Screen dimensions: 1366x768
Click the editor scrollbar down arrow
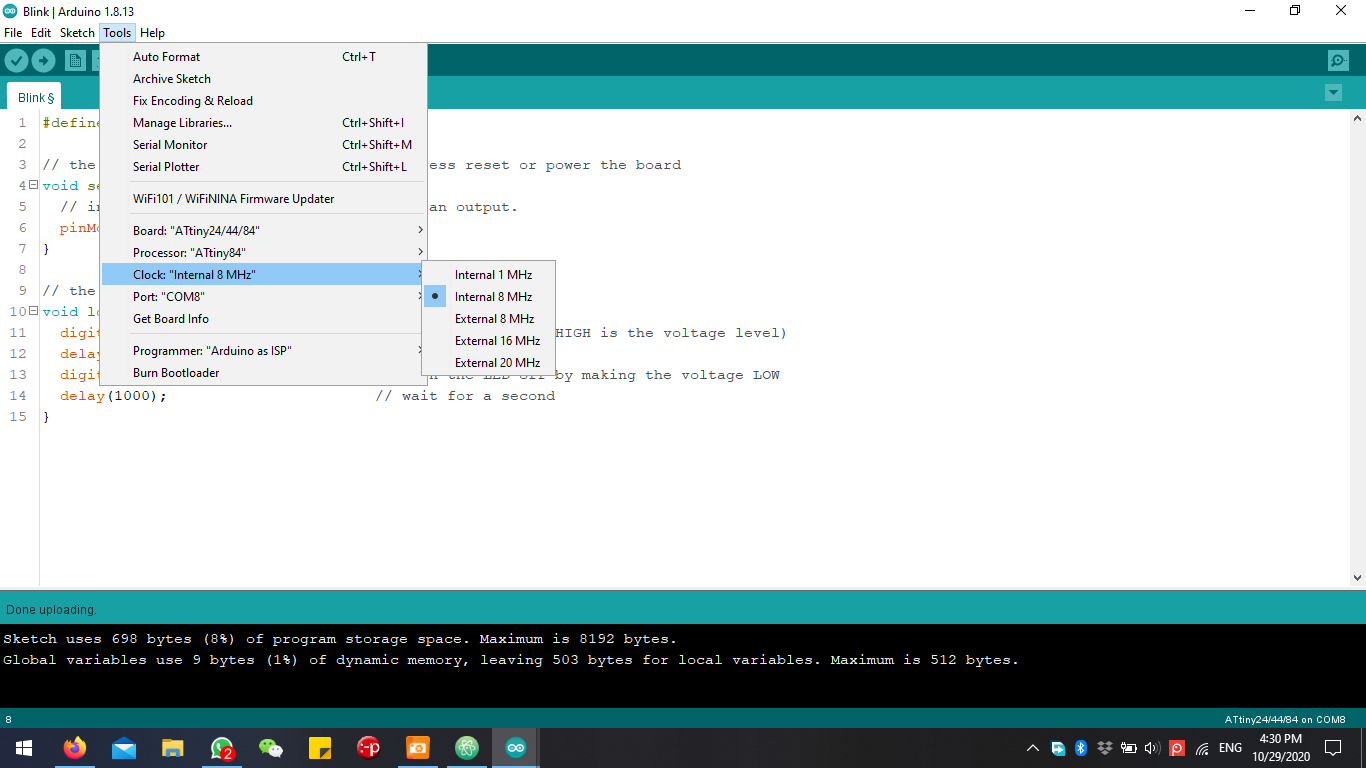(1357, 578)
